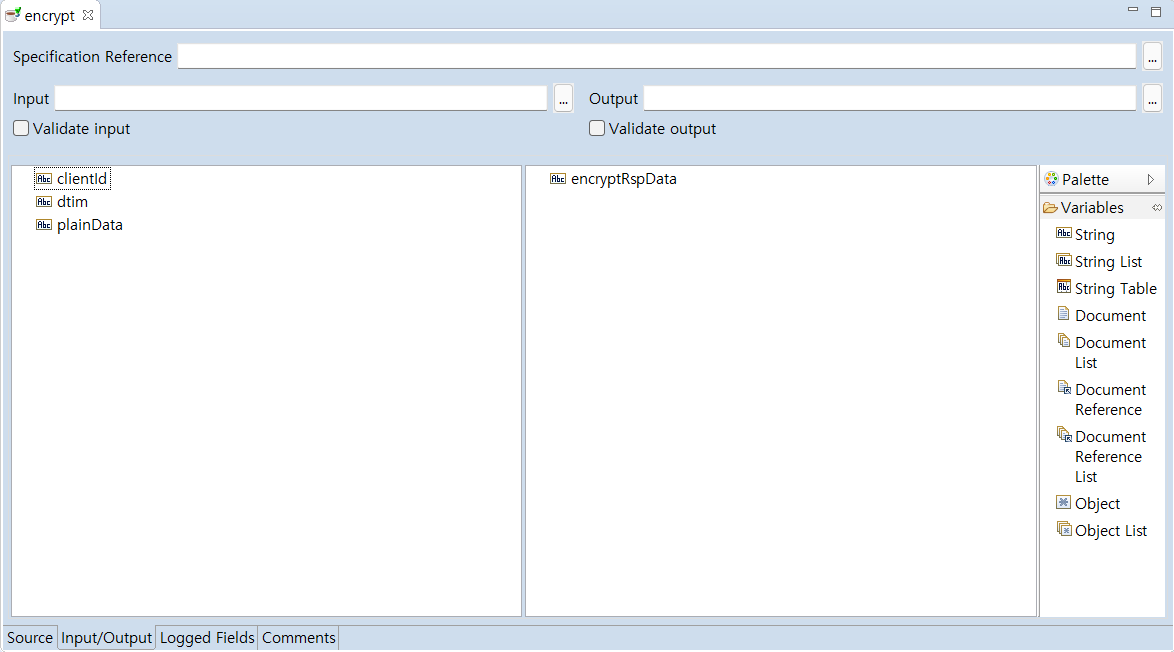The image size is (1174, 652).
Task: Select the clientId input variable
Action: 81,179
